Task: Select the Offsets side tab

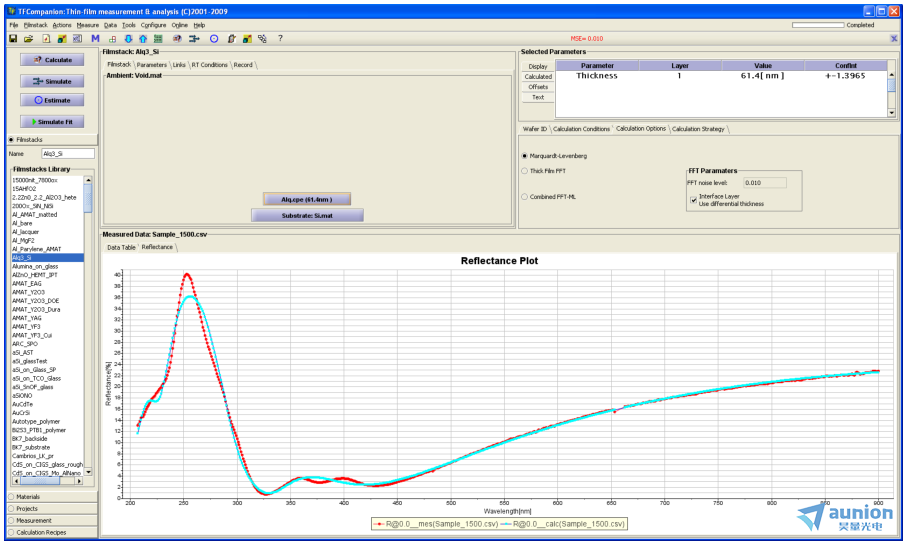Action: click(538, 87)
